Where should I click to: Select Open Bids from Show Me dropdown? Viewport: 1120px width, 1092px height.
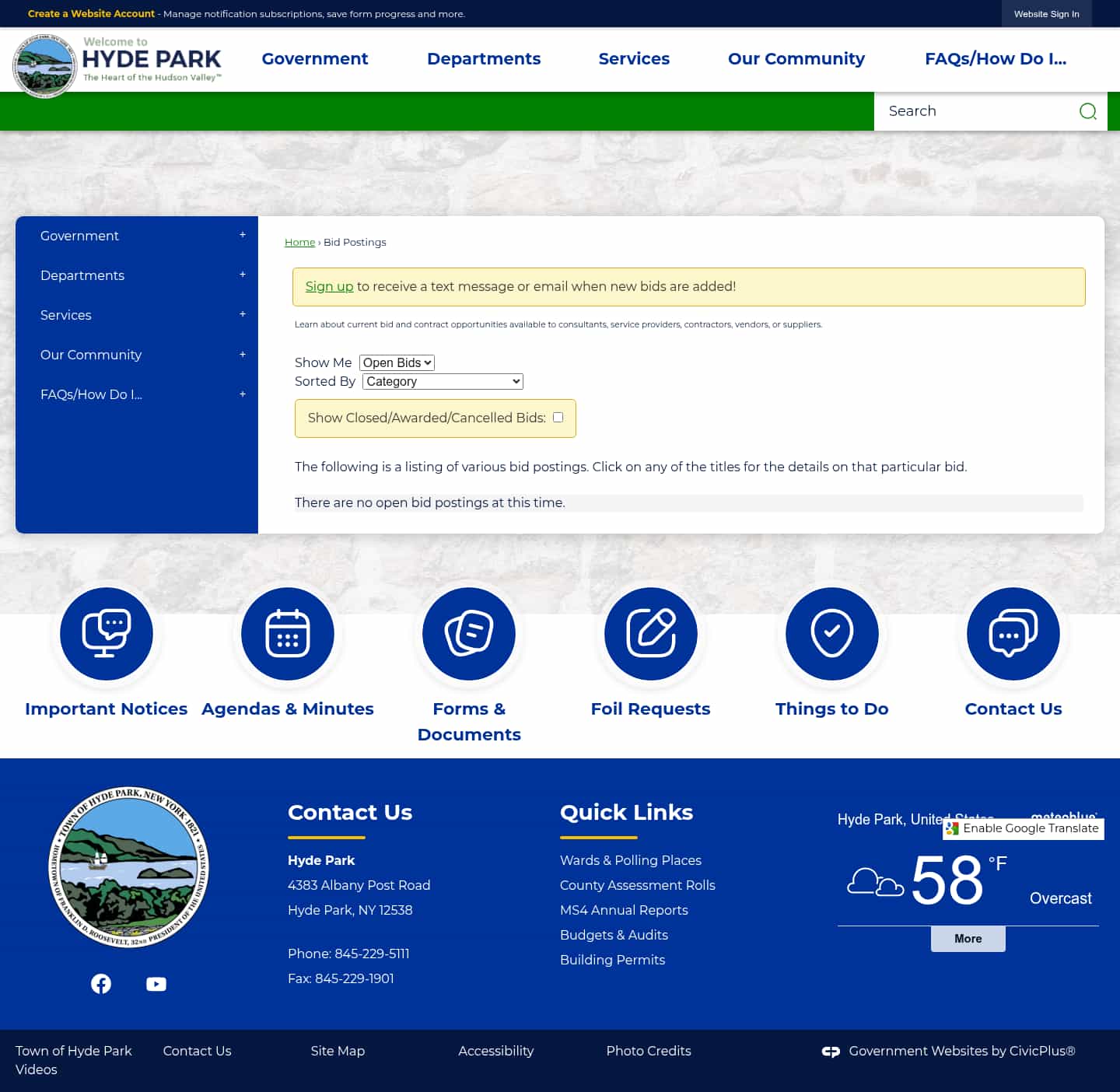[x=396, y=362]
